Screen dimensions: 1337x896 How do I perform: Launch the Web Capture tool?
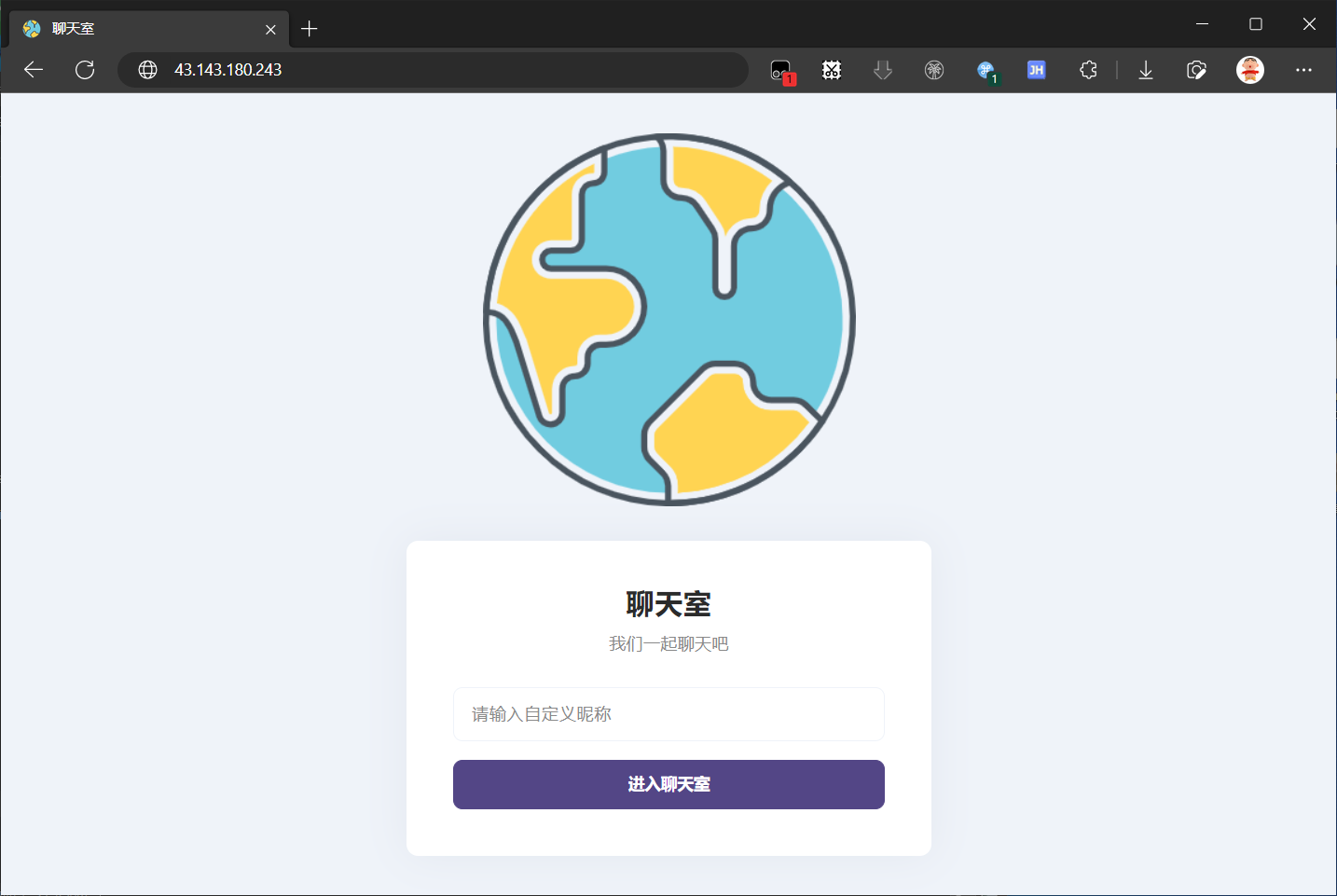[1196, 69]
